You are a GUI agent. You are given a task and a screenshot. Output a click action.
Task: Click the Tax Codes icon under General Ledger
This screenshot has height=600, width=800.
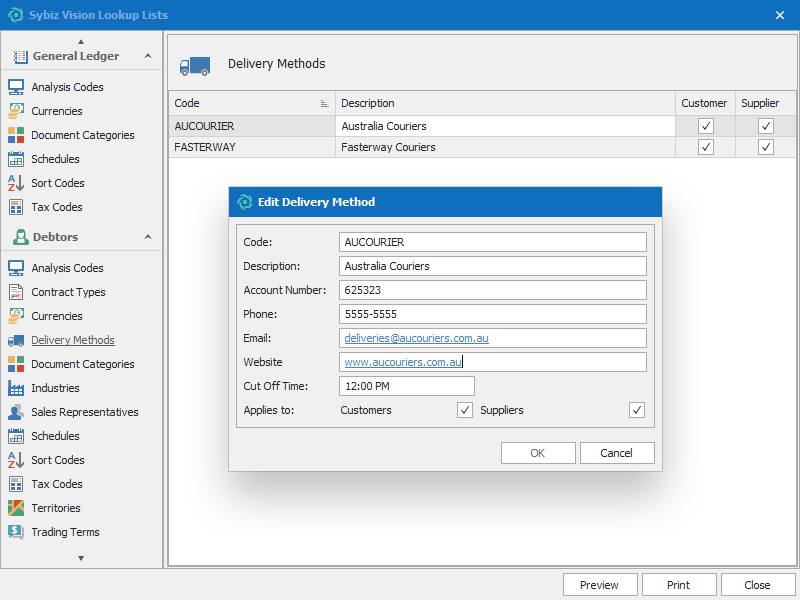16,207
